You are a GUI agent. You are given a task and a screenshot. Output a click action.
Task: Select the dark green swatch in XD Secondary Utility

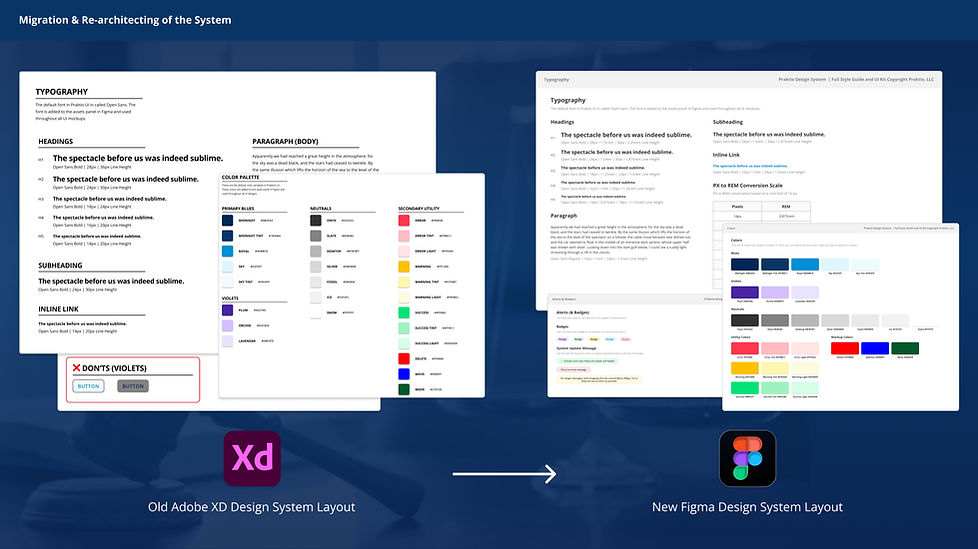pyautogui.click(x=404, y=389)
